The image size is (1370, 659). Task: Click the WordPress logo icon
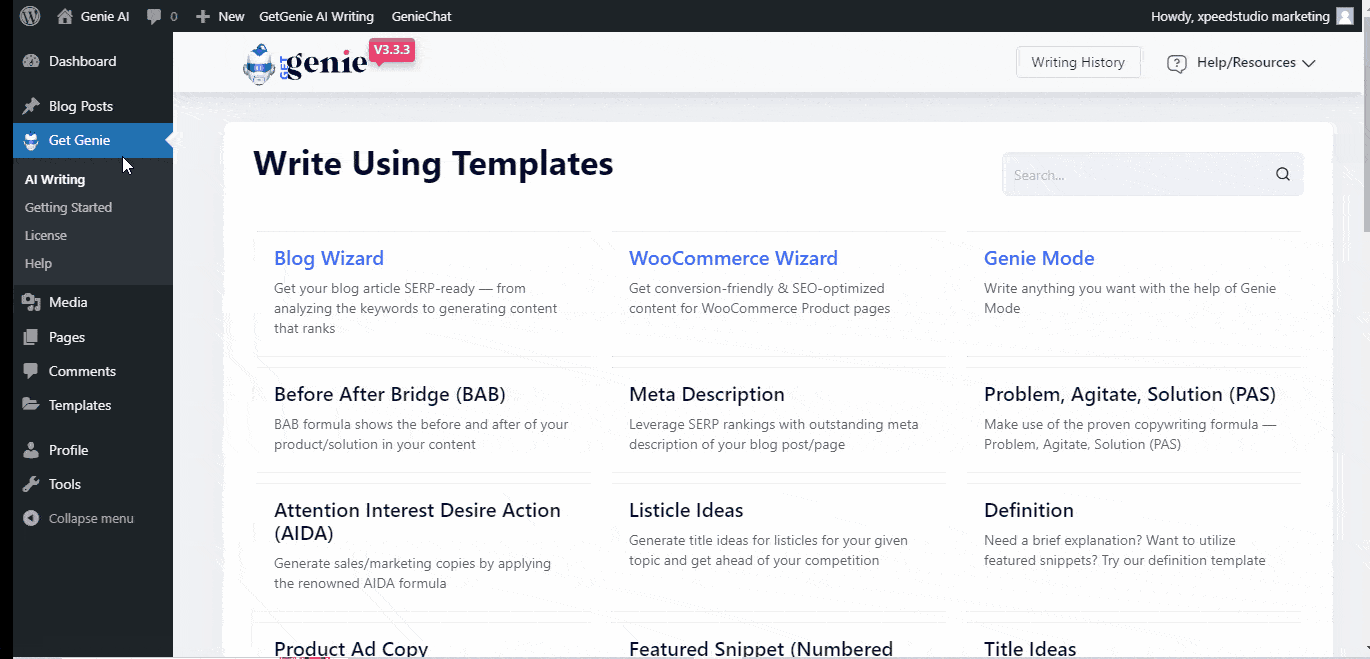pos(30,16)
